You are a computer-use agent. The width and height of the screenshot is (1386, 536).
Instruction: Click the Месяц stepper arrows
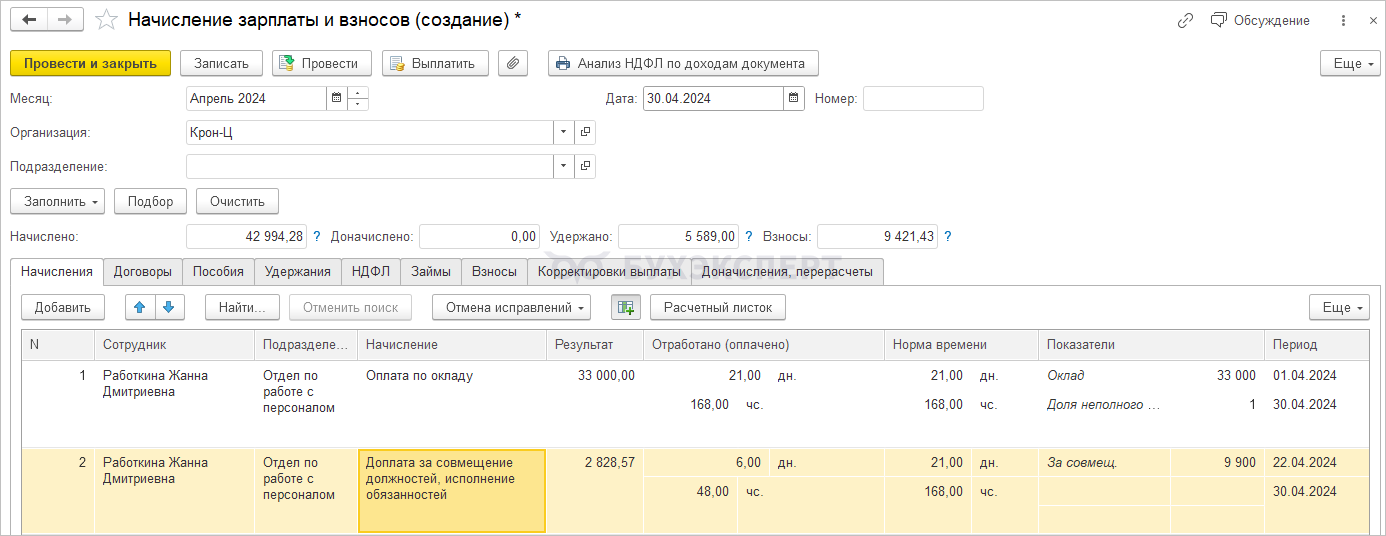pyautogui.click(x=358, y=98)
